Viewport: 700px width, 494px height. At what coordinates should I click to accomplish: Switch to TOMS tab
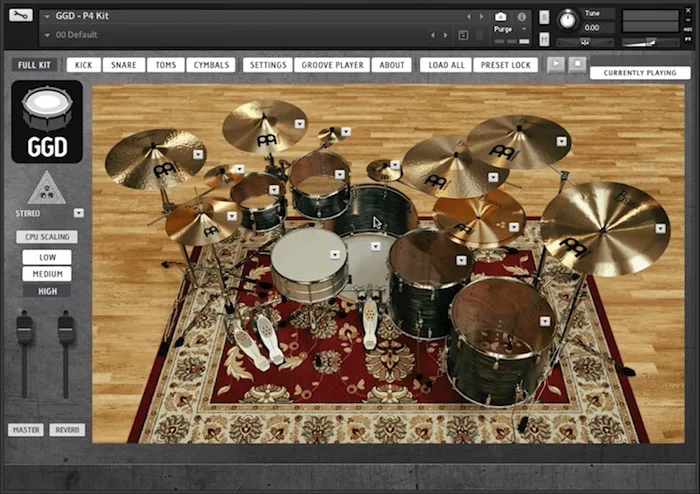point(166,65)
